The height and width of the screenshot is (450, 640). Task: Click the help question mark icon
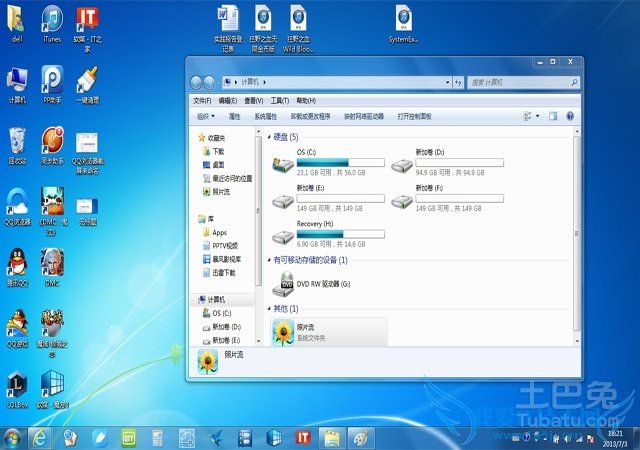[569, 116]
